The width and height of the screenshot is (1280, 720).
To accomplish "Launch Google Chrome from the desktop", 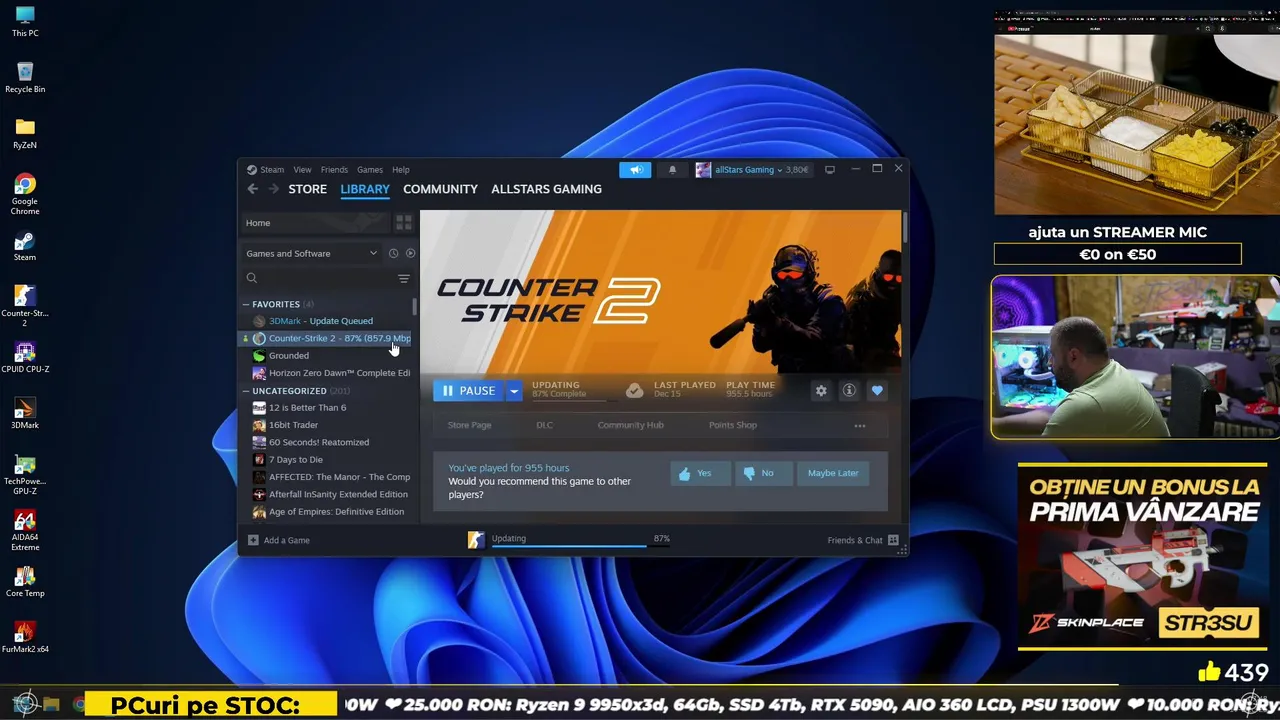I will 25,193.
